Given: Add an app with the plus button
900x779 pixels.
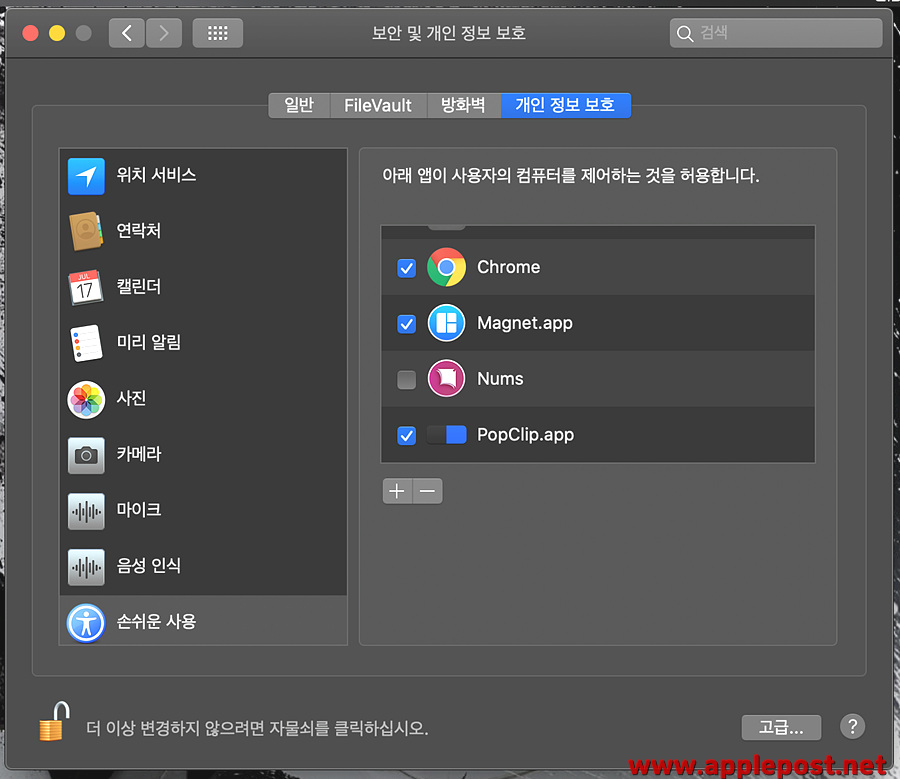Looking at the screenshot, I should (x=397, y=491).
